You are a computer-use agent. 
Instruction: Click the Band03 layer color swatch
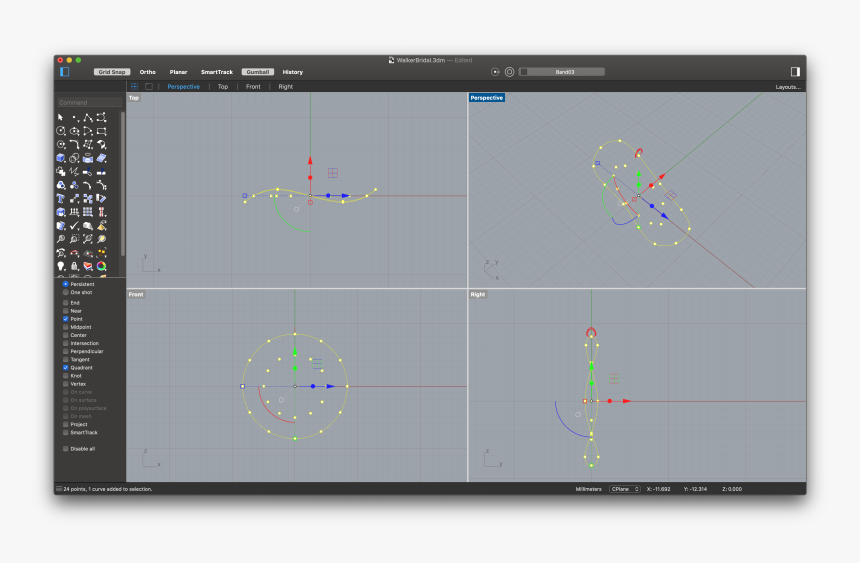click(524, 72)
